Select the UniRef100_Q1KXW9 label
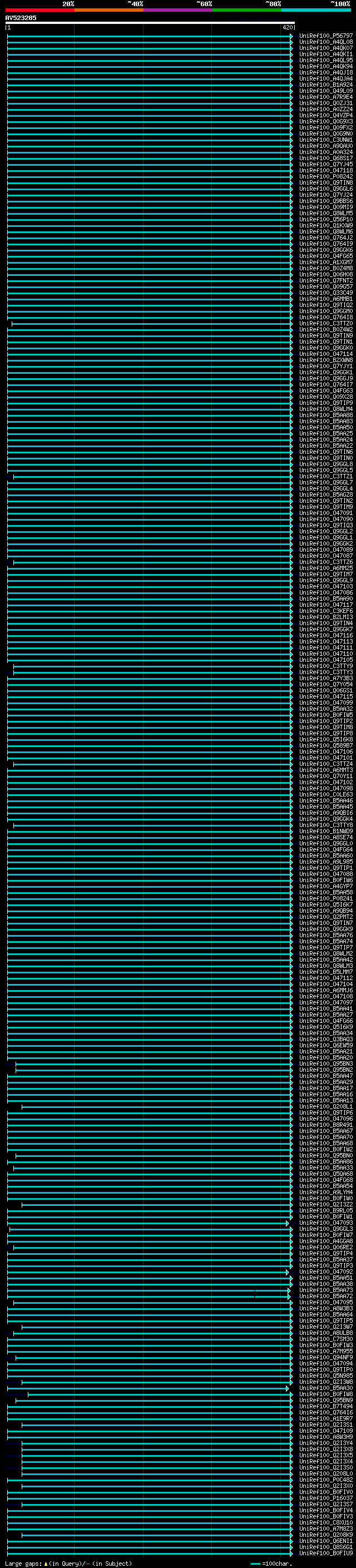Image resolution: width=356 pixels, height=1568 pixels. click(325, 225)
